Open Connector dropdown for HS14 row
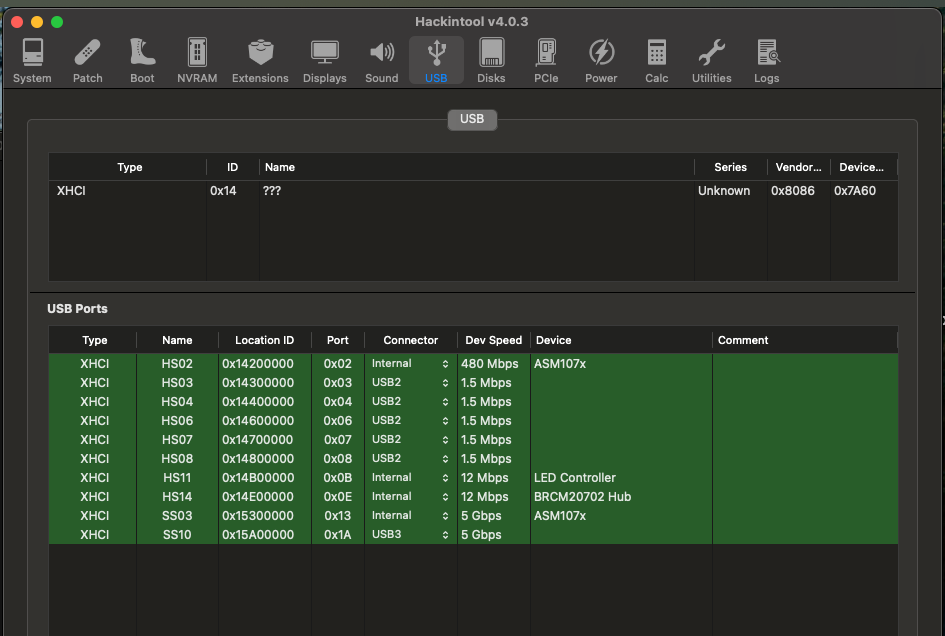The width and height of the screenshot is (945, 636). 410,496
